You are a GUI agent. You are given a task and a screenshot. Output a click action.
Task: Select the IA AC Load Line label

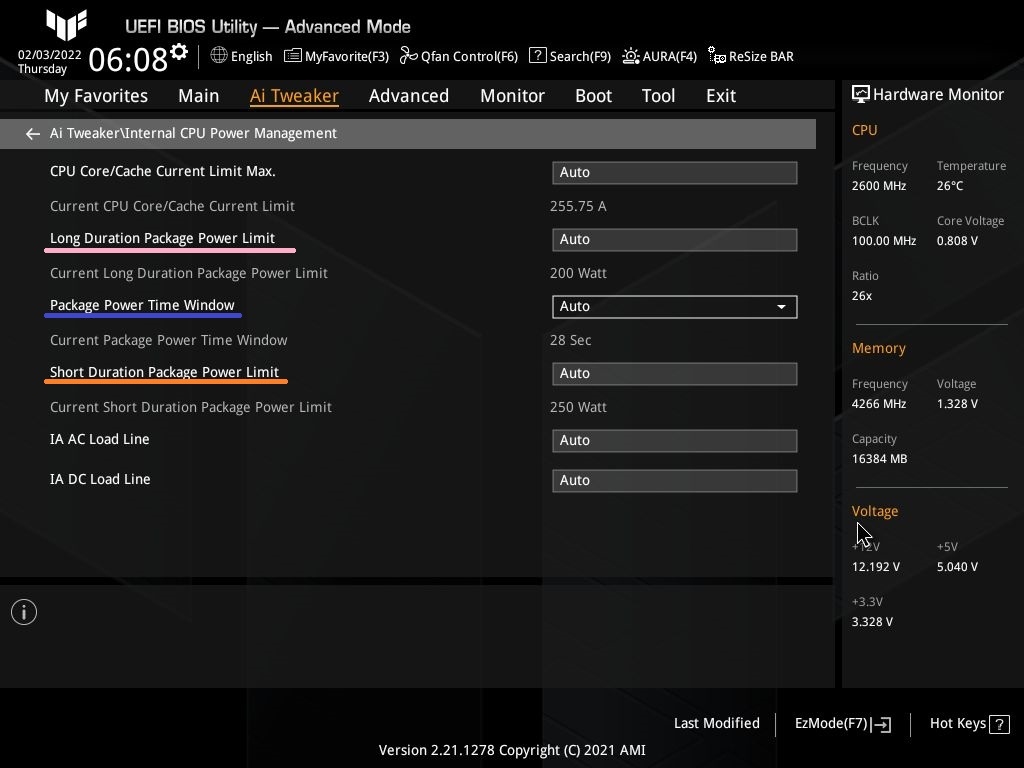(100, 440)
